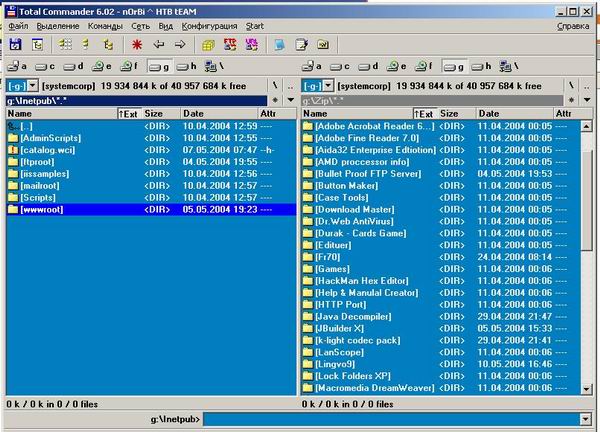The height and width of the screenshot is (432, 600).
Task: Toggle active drive g button in right panel
Action: (x=454, y=67)
